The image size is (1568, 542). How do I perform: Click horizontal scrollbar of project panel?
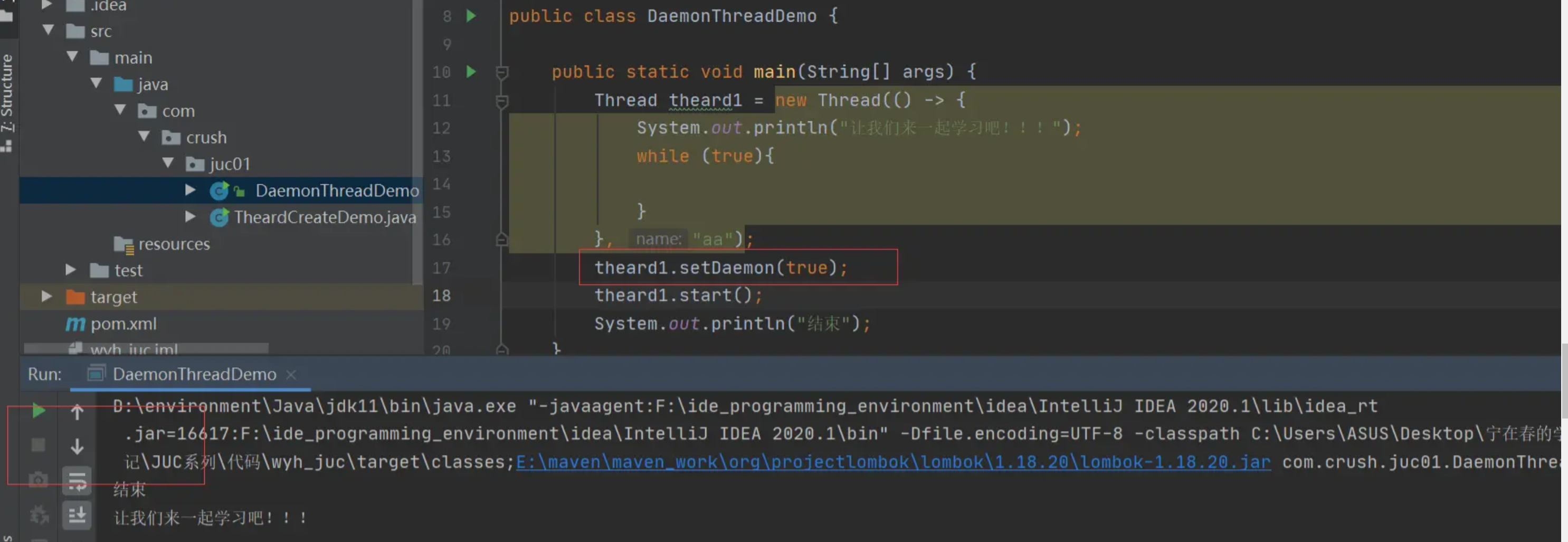click(146, 348)
